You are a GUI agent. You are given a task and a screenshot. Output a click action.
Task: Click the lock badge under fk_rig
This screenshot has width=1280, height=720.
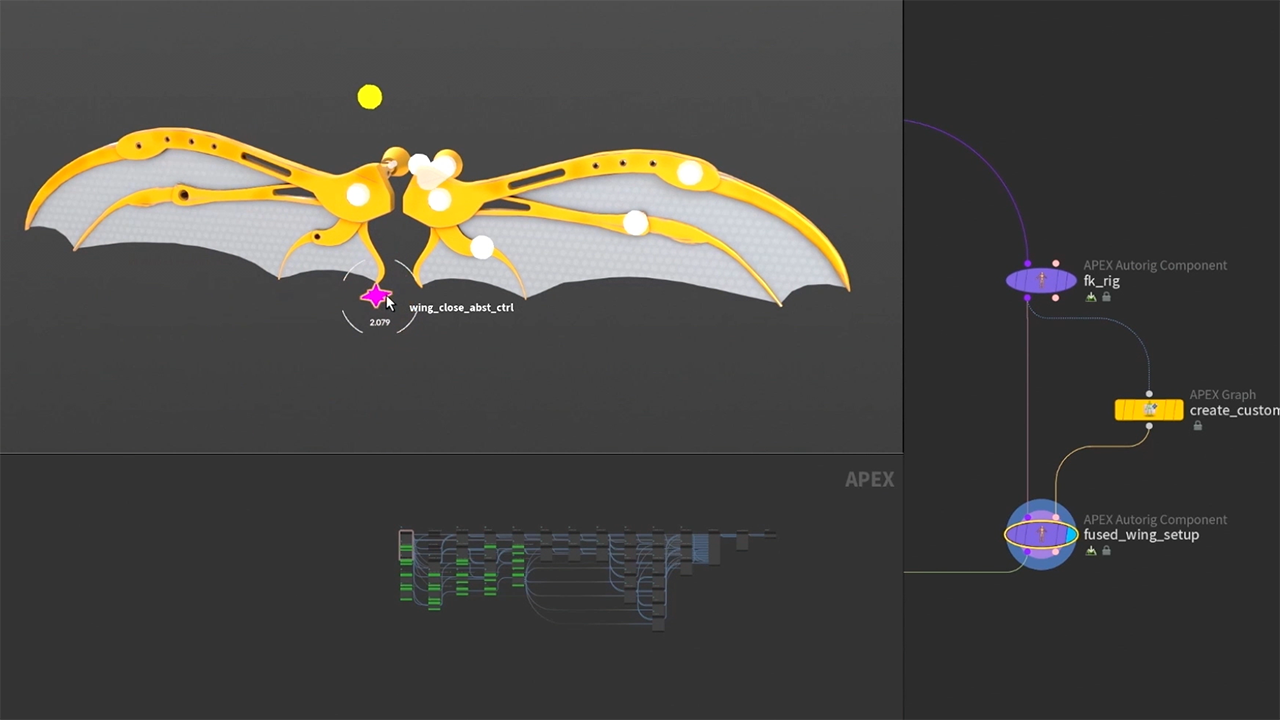click(x=1106, y=297)
